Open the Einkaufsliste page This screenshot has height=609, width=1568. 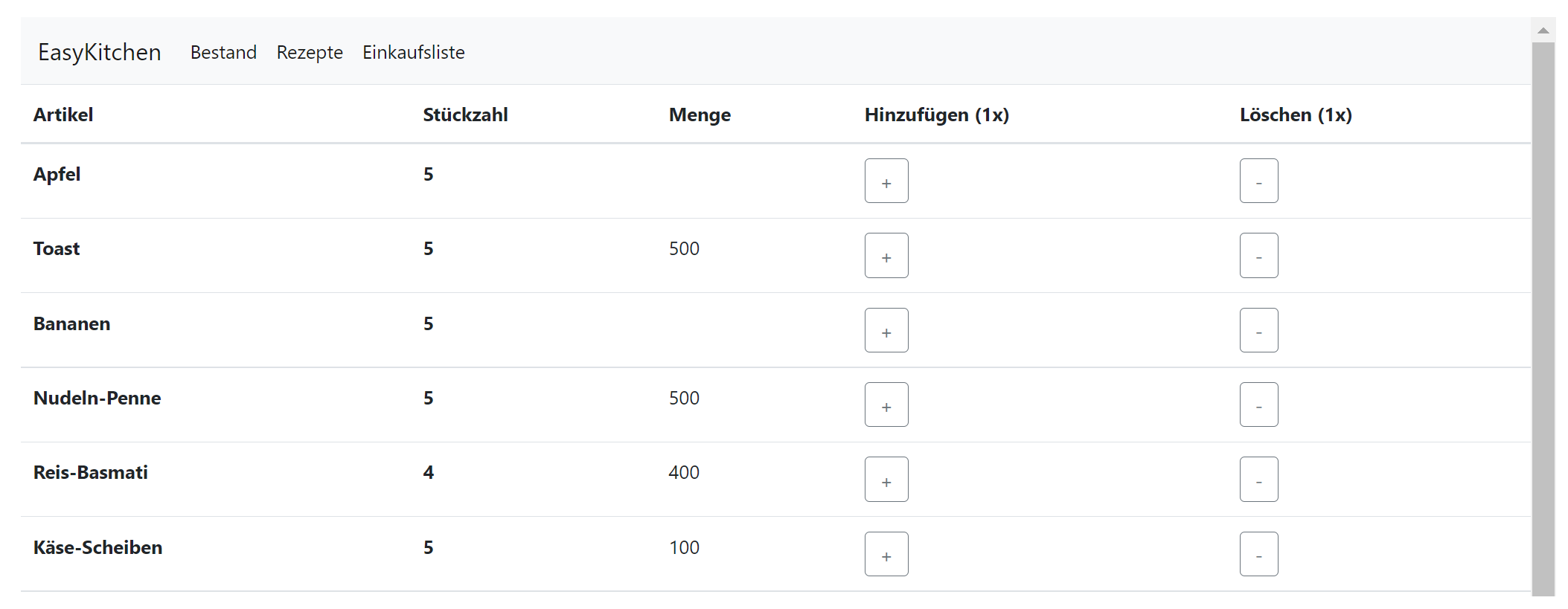click(414, 52)
